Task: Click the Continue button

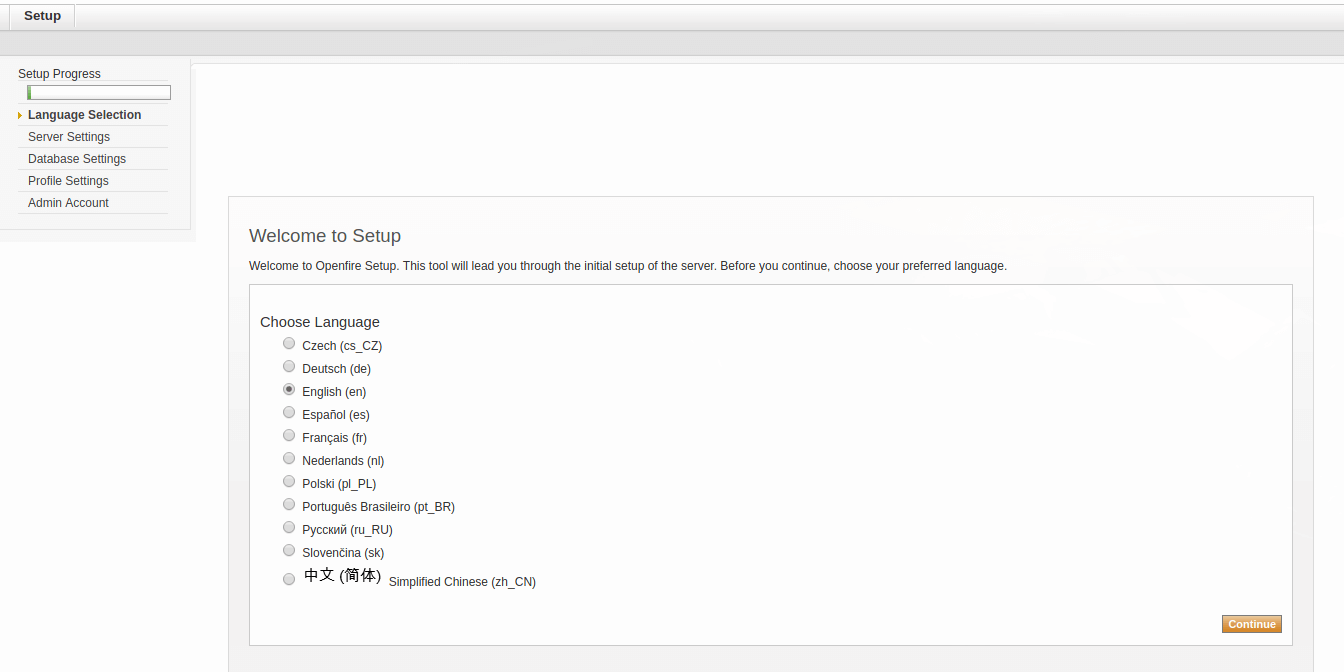Action: click(x=1251, y=624)
